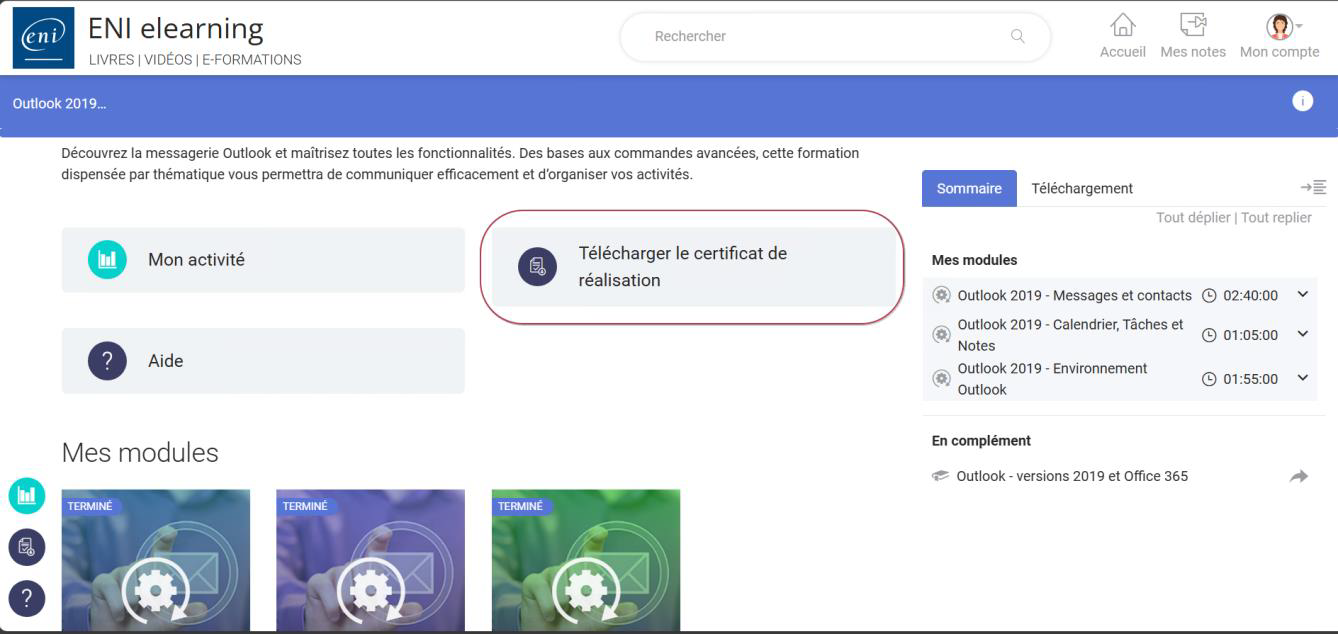This screenshot has width=1338, height=634.
Task: Click the En complément heading
Action: (x=981, y=440)
